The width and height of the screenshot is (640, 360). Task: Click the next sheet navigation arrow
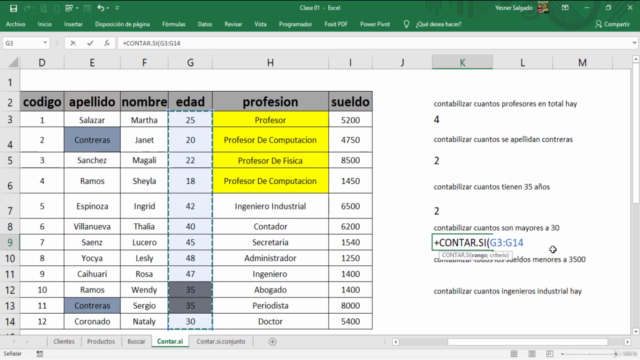coord(27,342)
